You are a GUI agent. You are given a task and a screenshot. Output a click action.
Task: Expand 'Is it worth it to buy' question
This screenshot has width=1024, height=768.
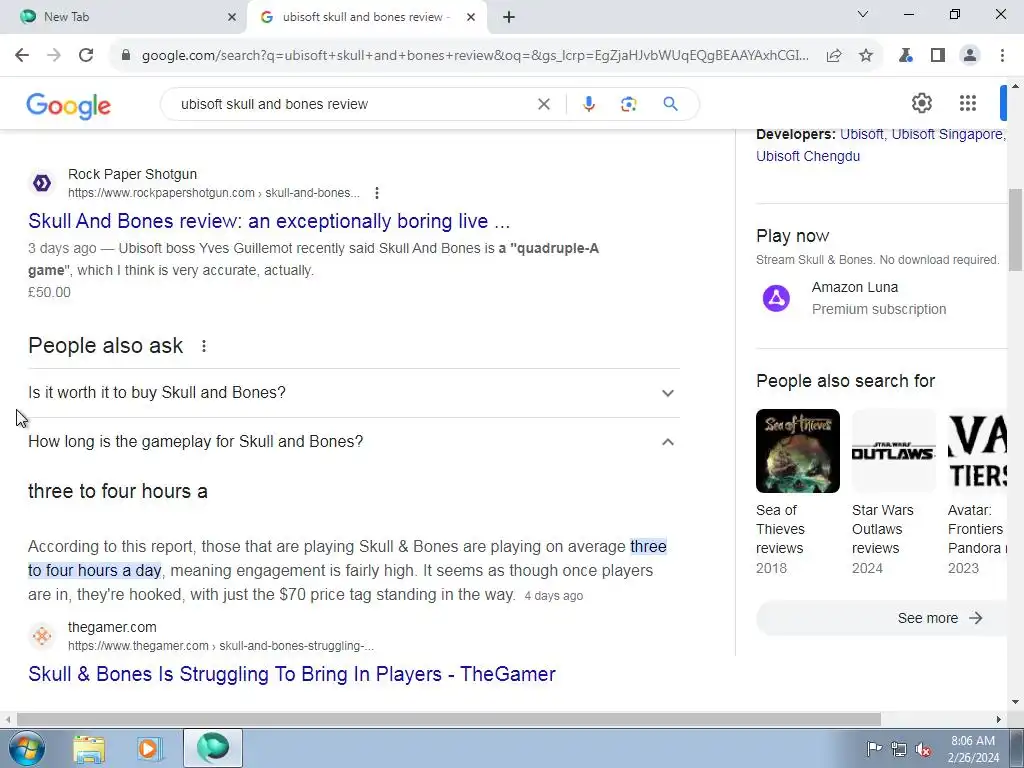click(354, 392)
